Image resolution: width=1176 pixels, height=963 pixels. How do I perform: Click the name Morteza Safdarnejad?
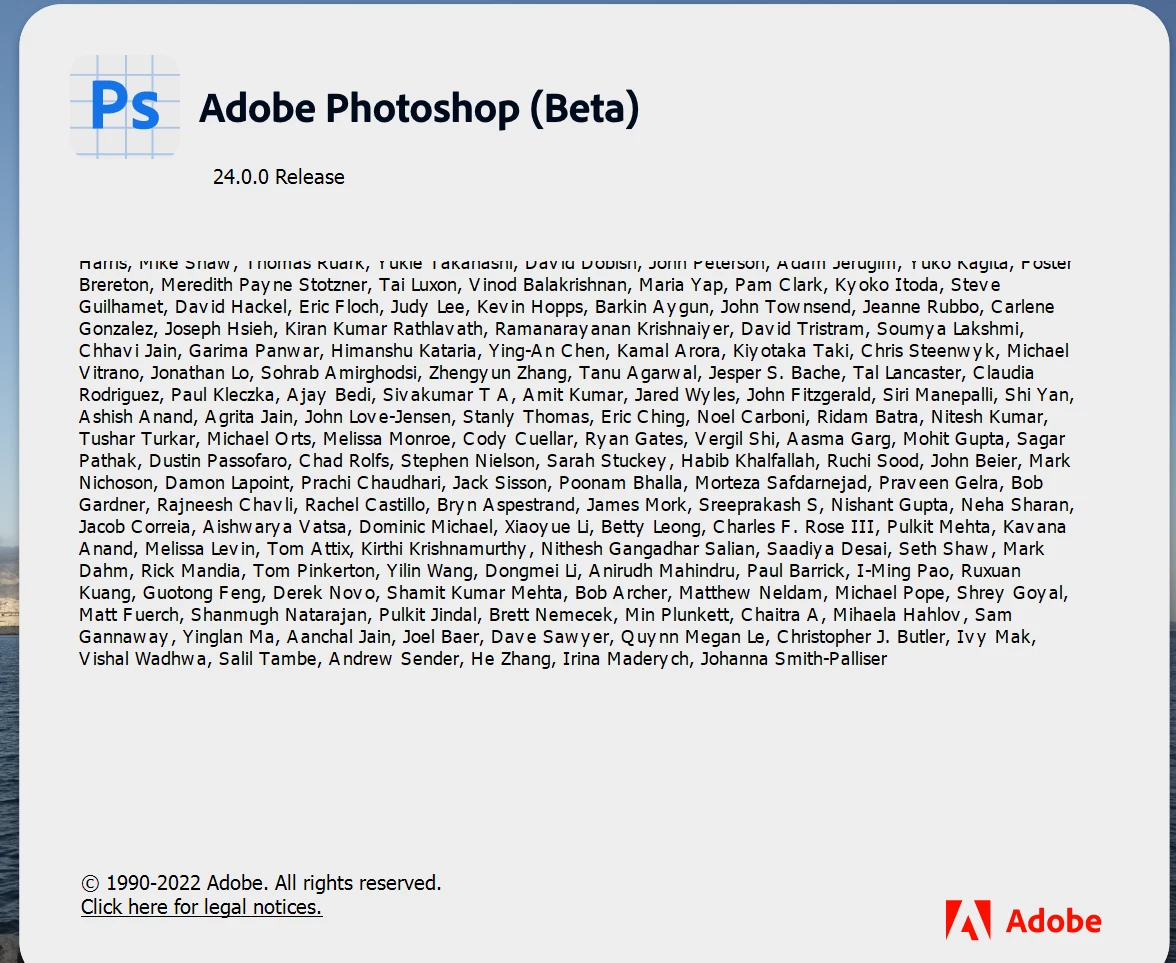781,483
